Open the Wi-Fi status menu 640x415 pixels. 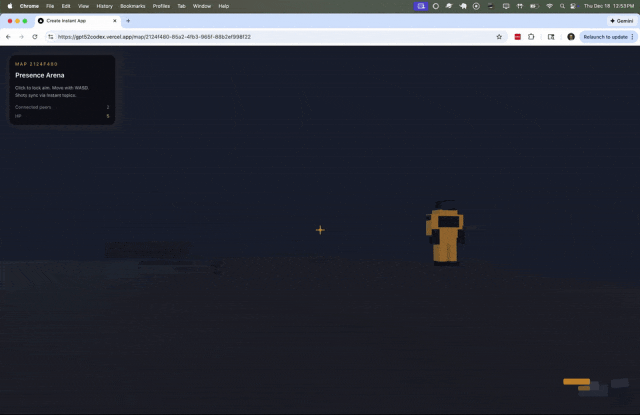point(549,6)
